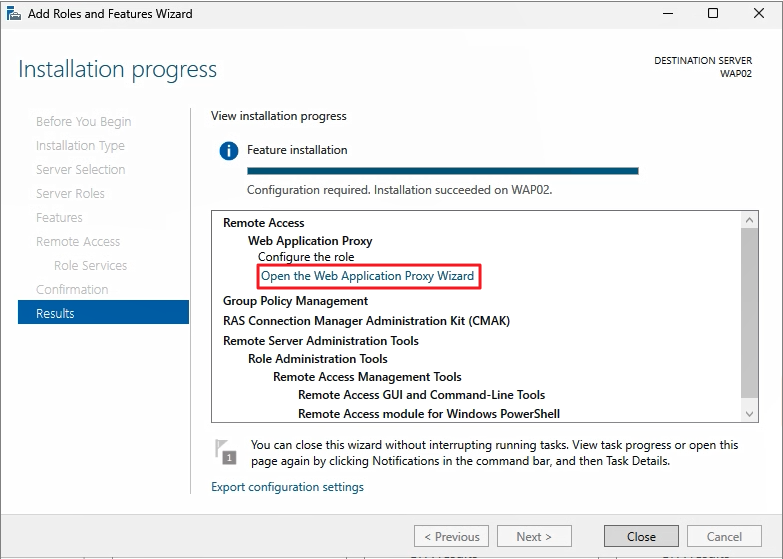
Task: Click the Close button
Action: pyautogui.click(x=641, y=537)
